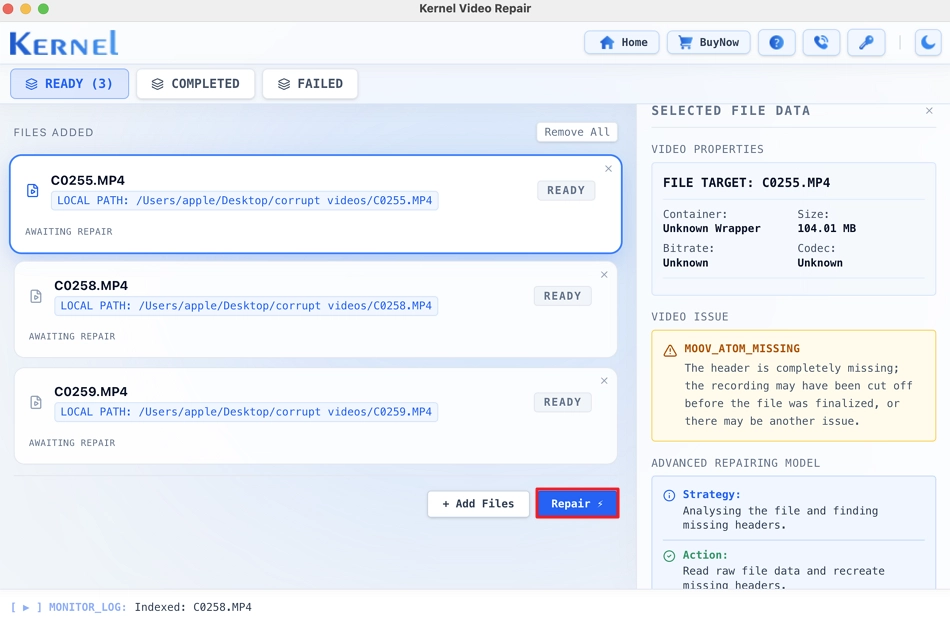The width and height of the screenshot is (950, 617).
Task: Select the C0258.MP4 file name
Action: pos(91,285)
